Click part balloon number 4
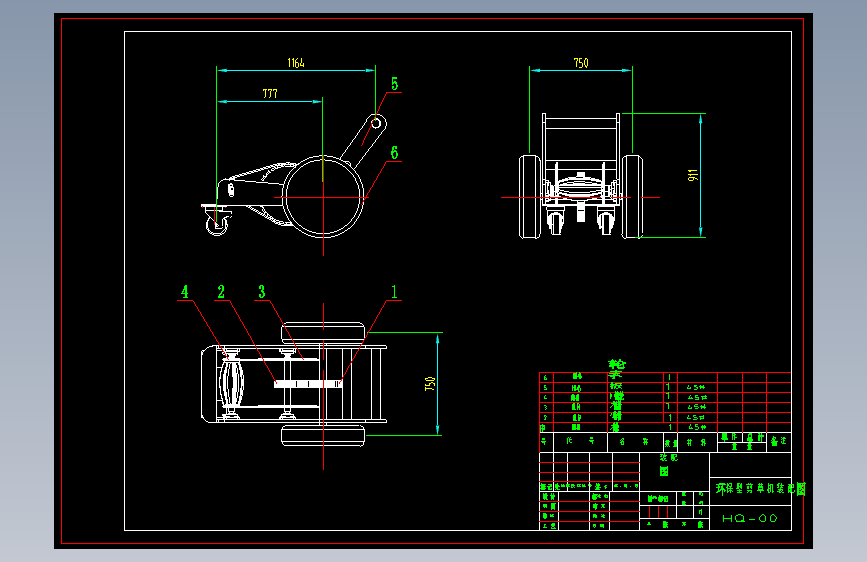The width and height of the screenshot is (867, 562). pyautogui.click(x=185, y=292)
